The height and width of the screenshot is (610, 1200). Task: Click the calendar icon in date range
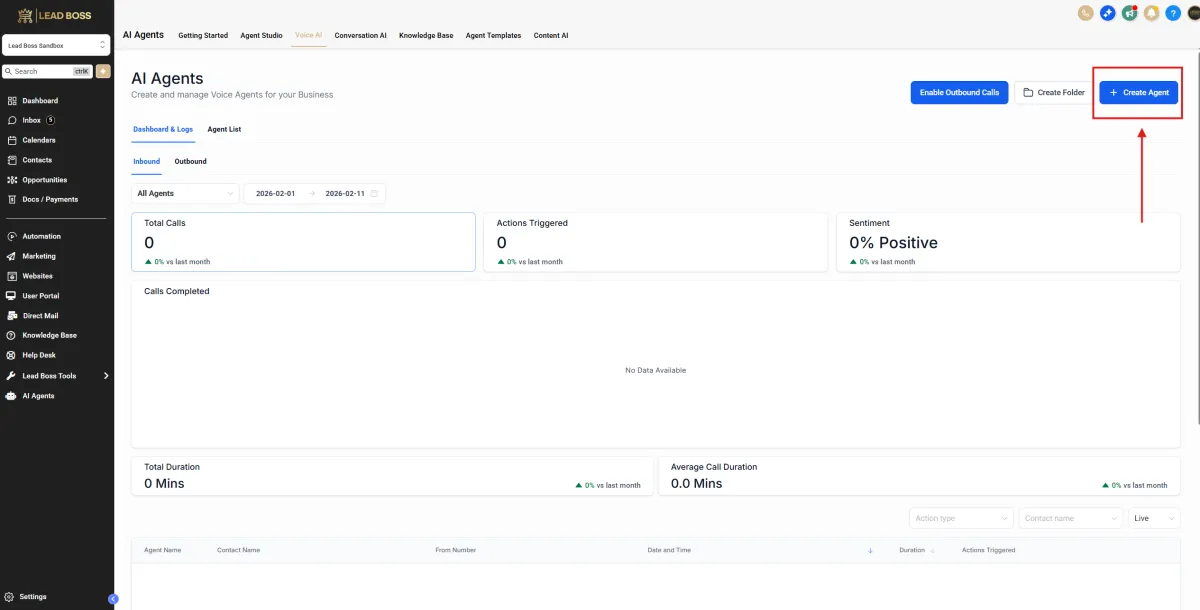[x=374, y=193]
